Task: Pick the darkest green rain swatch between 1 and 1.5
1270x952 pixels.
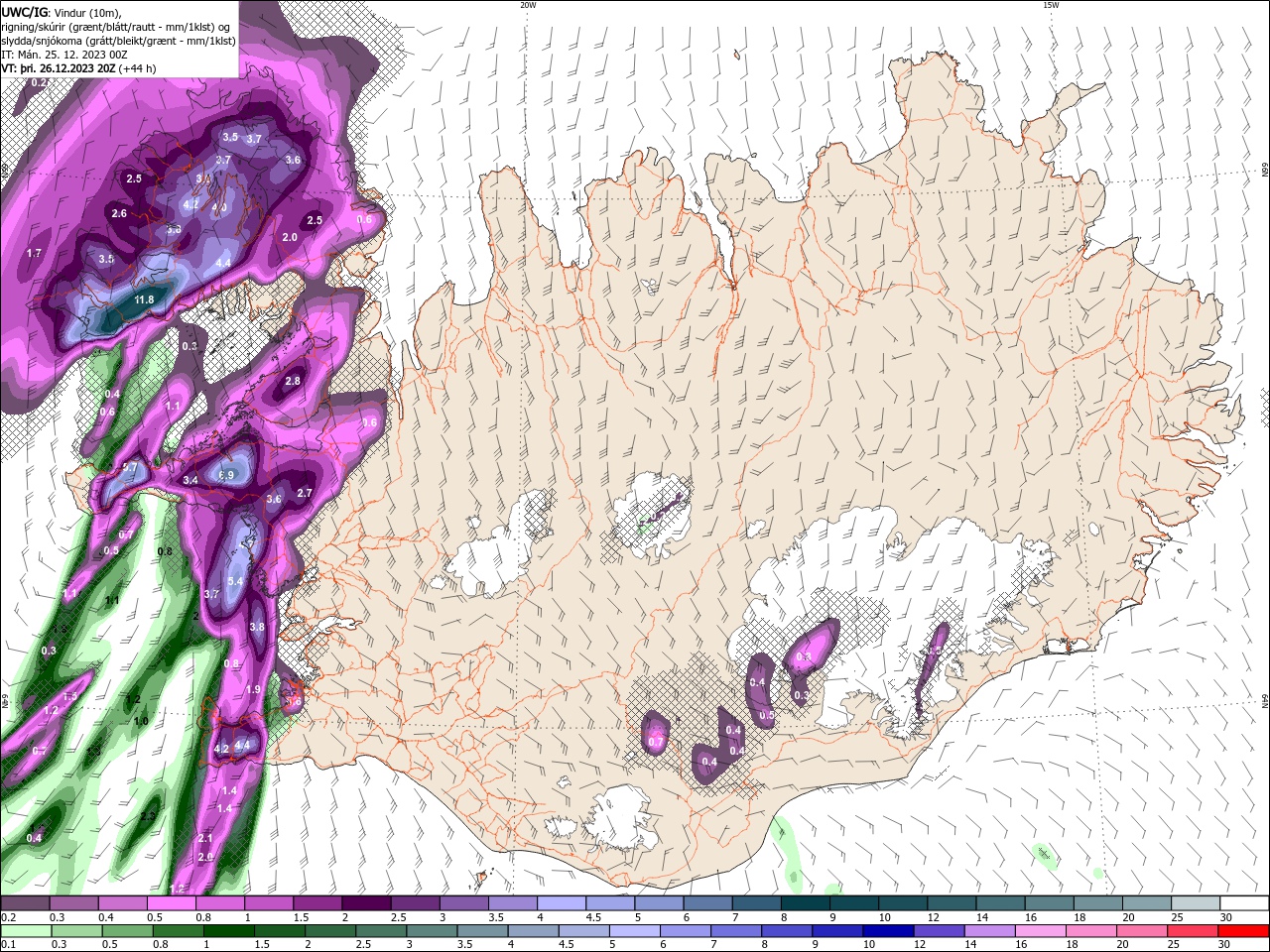Action: pos(229,931)
